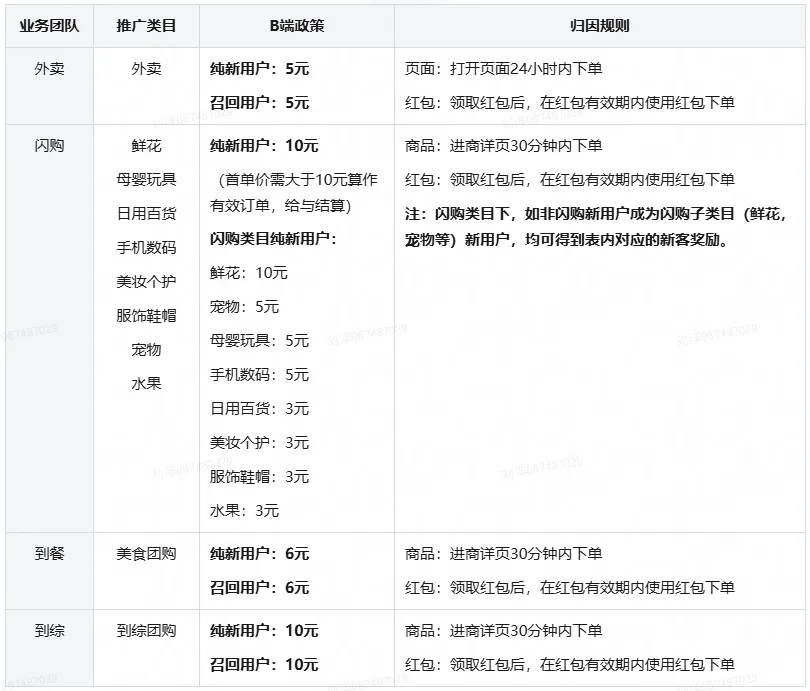Click the 业务团队 column header
The height and width of the screenshot is (691, 810).
tap(49, 26)
